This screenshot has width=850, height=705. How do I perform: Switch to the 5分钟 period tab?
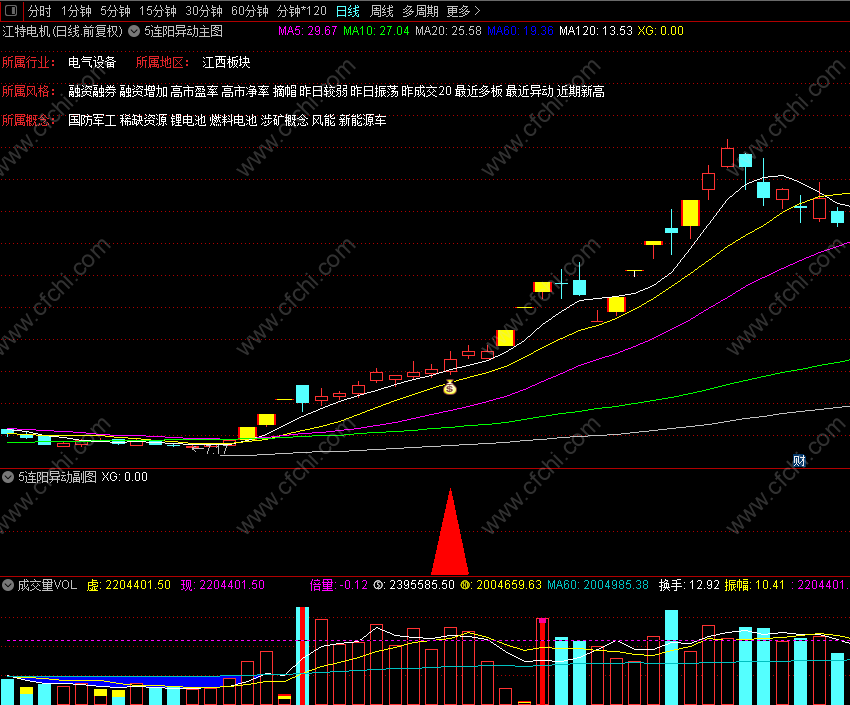pos(115,11)
